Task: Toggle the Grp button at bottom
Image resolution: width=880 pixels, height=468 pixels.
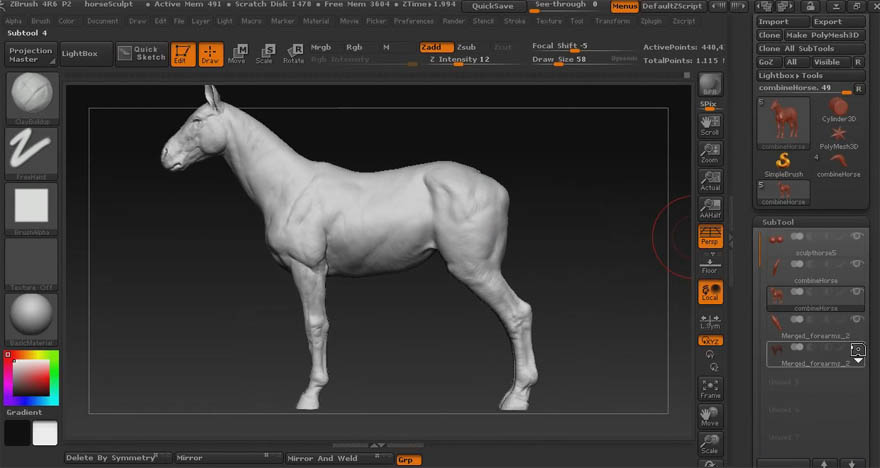Action: pyautogui.click(x=409, y=460)
